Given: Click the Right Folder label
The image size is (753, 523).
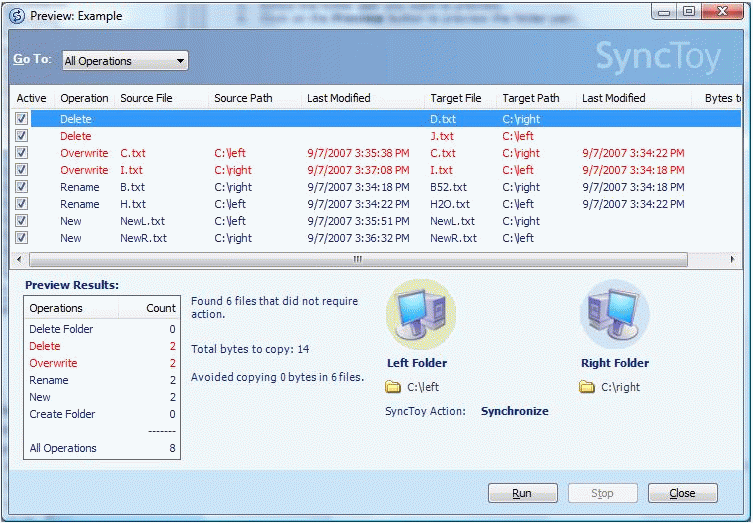Looking at the screenshot, I should click(x=615, y=363).
